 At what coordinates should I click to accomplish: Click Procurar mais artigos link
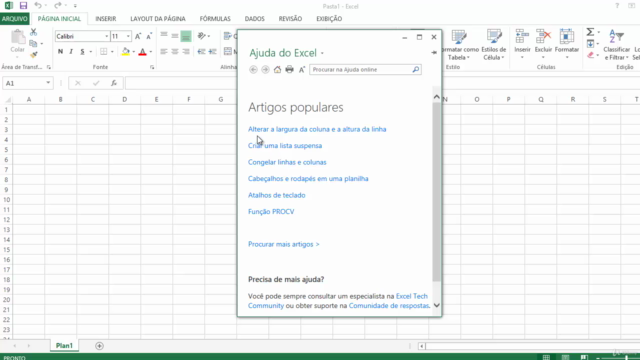pyautogui.click(x=284, y=244)
